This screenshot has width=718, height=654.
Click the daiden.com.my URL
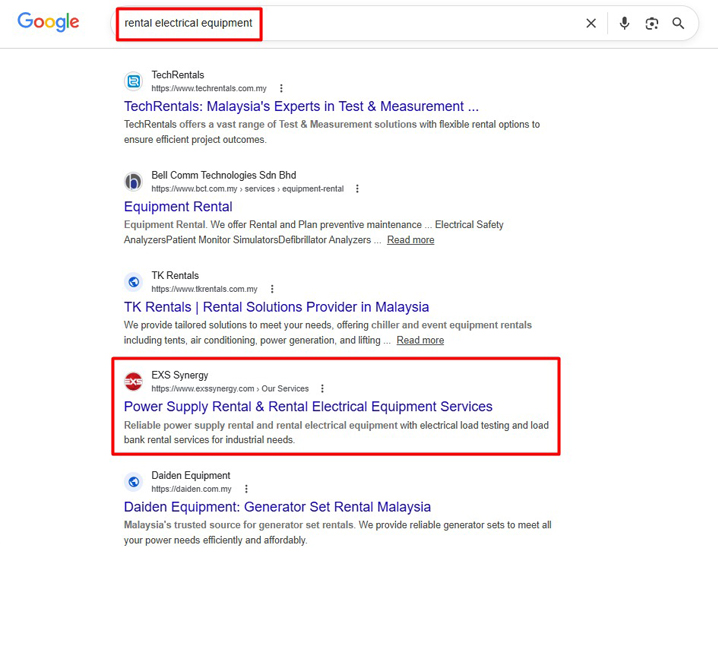(x=191, y=489)
